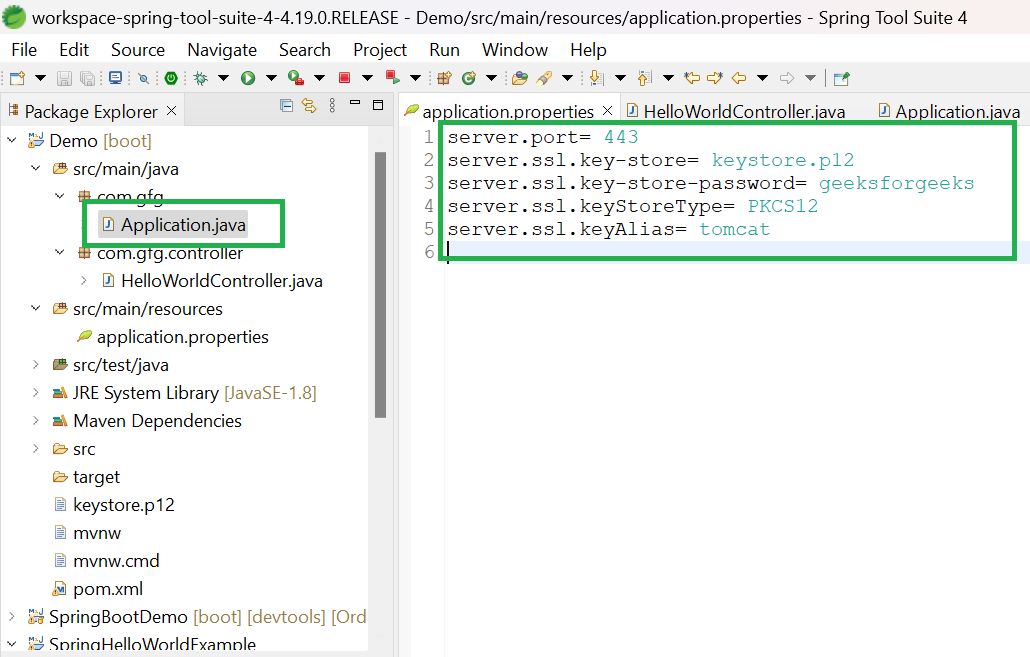Screen dimensions: 1030x657
Task: Click the Back navigation yellow arrow
Action: (739, 78)
